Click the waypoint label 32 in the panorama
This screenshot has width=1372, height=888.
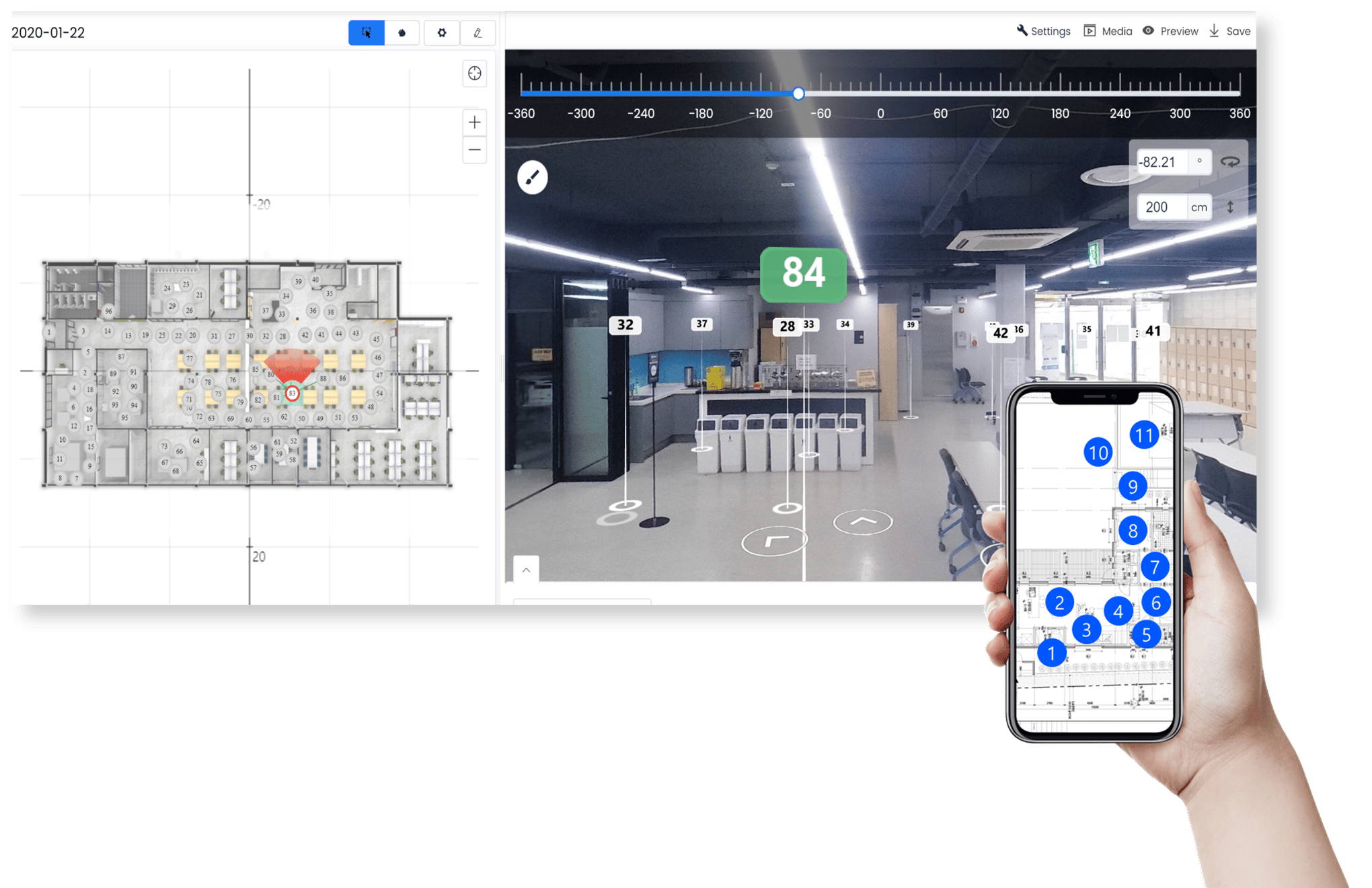point(624,325)
